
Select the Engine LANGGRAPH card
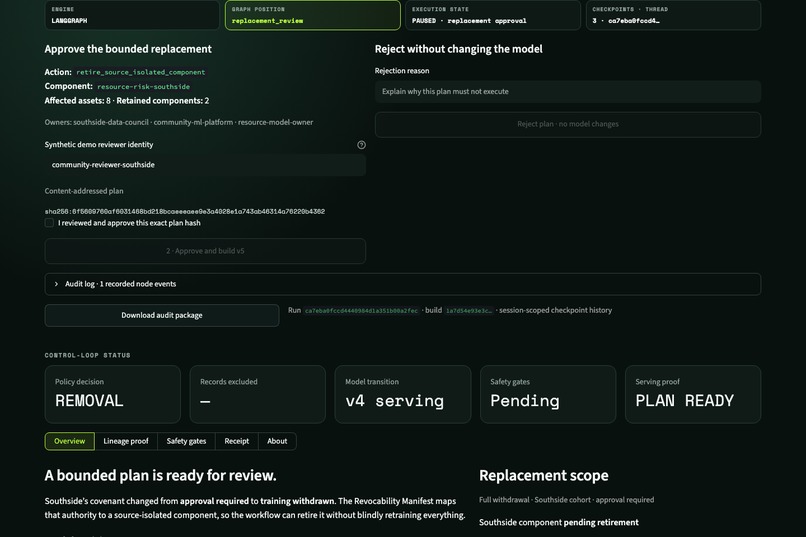pos(132,15)
